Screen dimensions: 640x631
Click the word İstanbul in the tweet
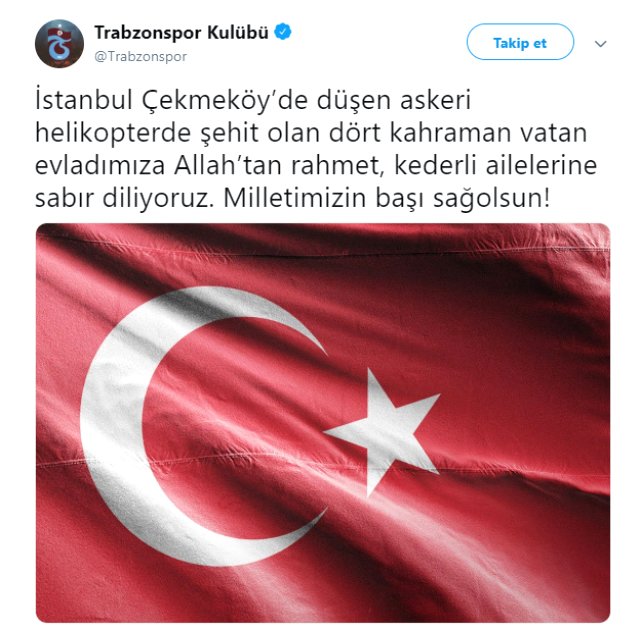pyautogui.click(x=84, y=100)
